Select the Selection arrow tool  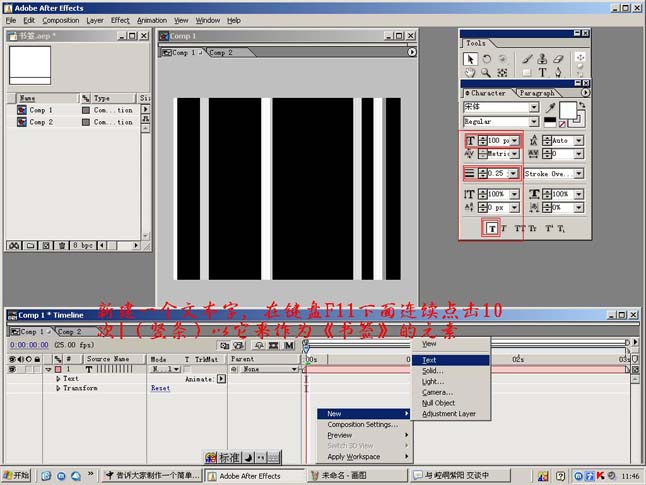coord(470,59)
